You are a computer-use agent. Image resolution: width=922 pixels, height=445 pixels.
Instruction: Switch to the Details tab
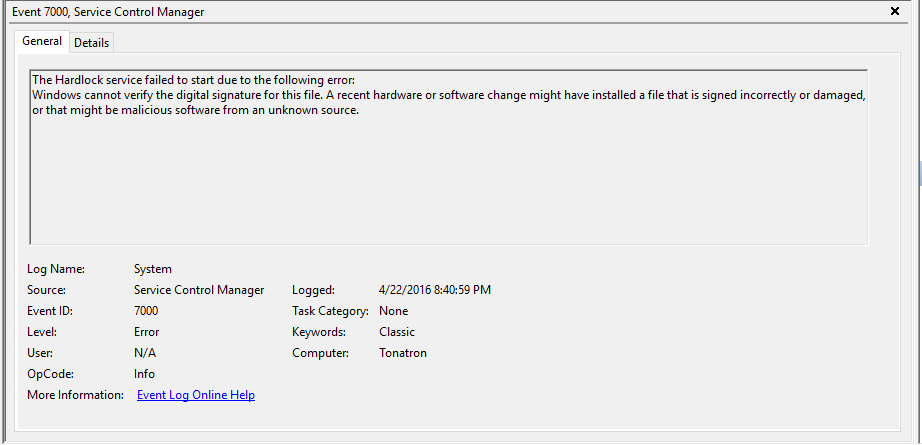tap(91, 43)
